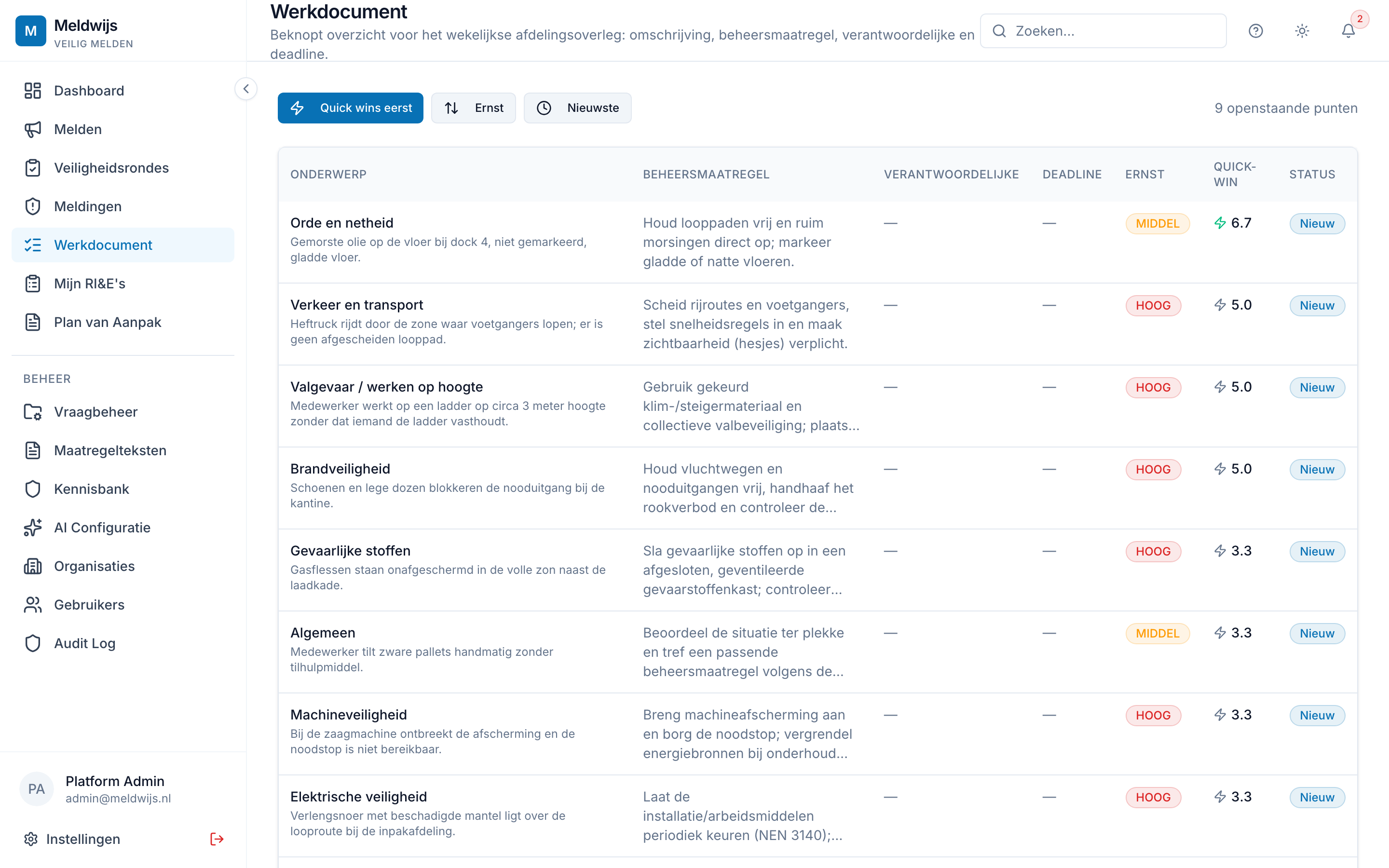Click the Vraagbeheer folder gear icon
This screenshot has height=868, width=1389.
(33, 412)
